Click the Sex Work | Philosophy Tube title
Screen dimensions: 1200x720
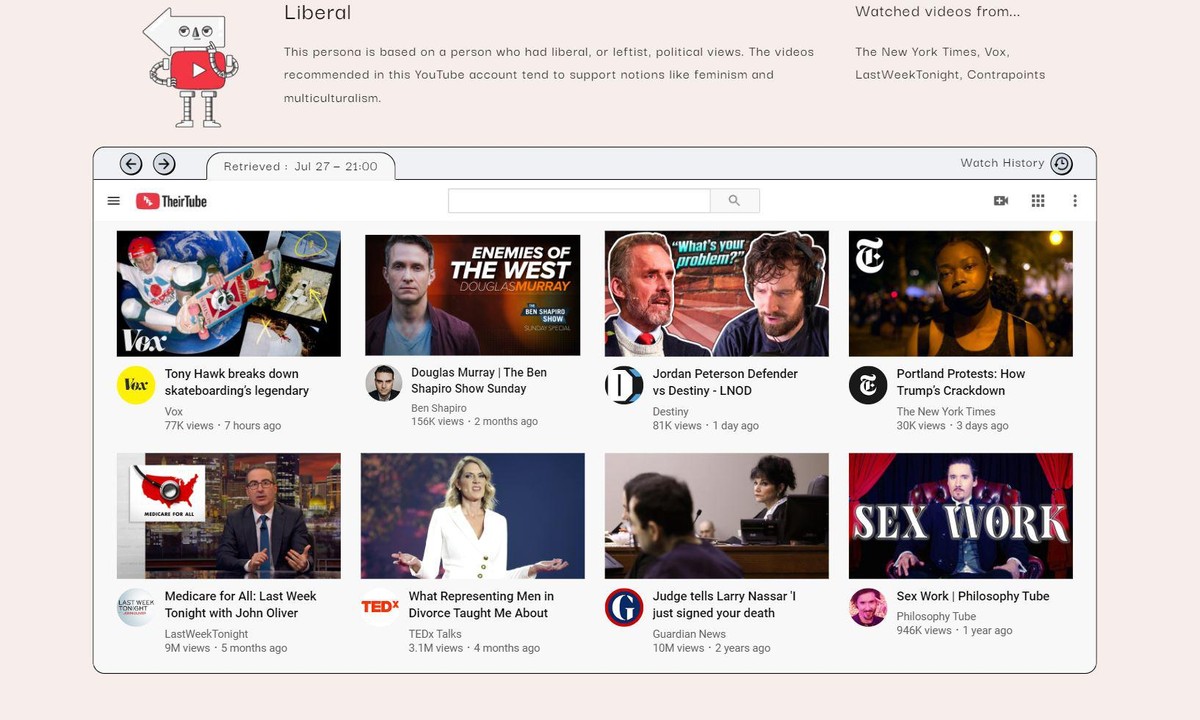pyautogui.click(x=973, y=596)
